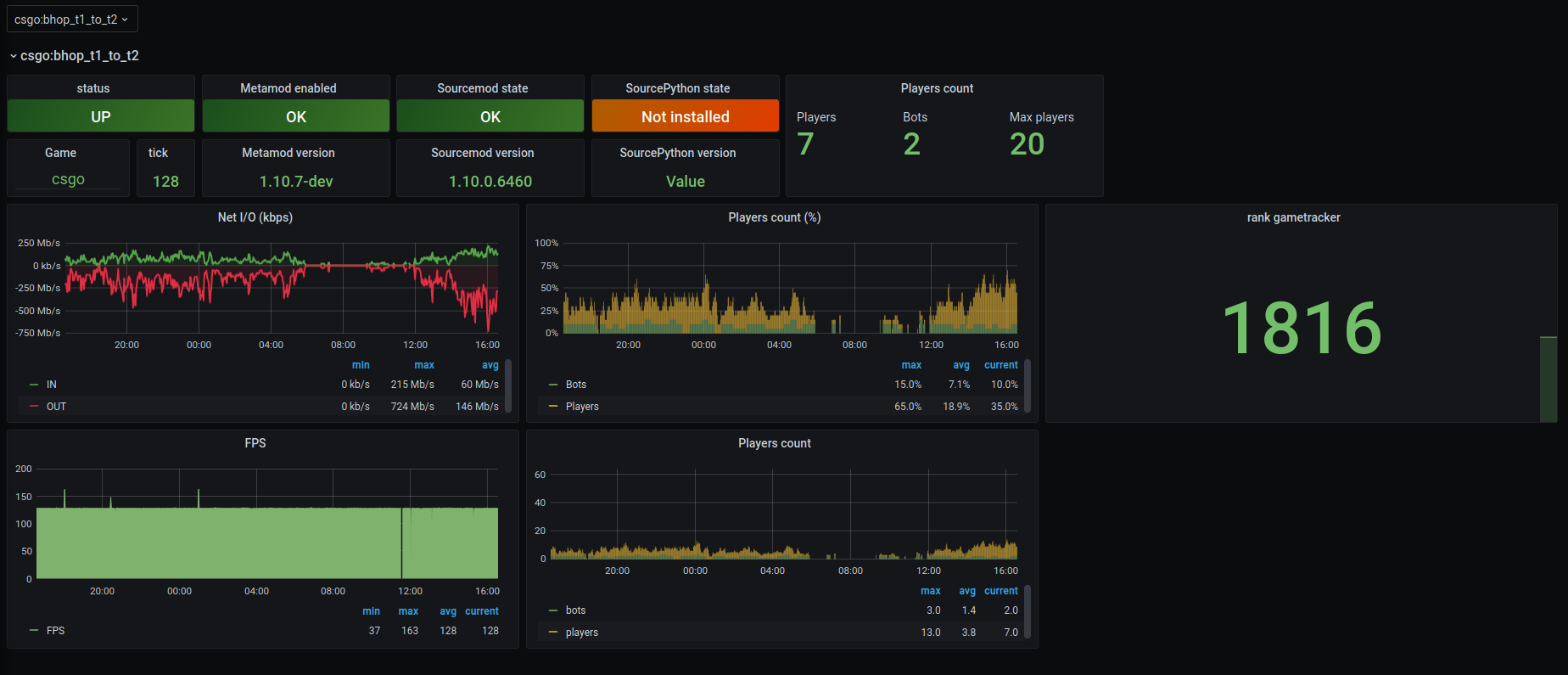Click the OK value under Metamod enabled

[x=296, y=116]
